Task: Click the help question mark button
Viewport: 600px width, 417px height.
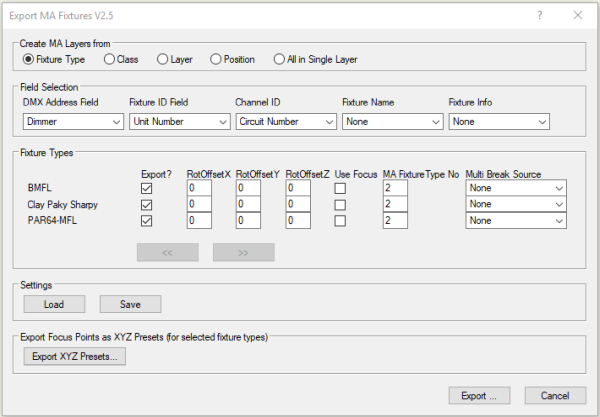Action: (540, 16)
